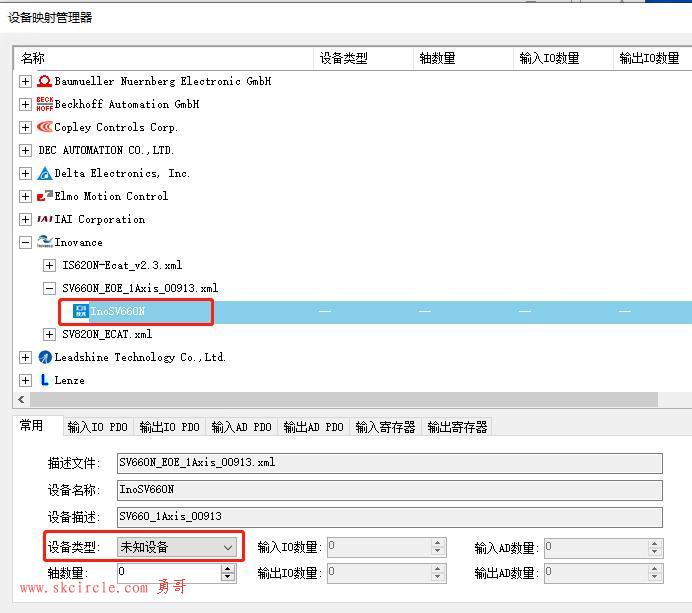Select the SV660N_EOE_1Axis_00913.xml tree row
This screenshot has height=613, width=692.
tap(140, 288)
